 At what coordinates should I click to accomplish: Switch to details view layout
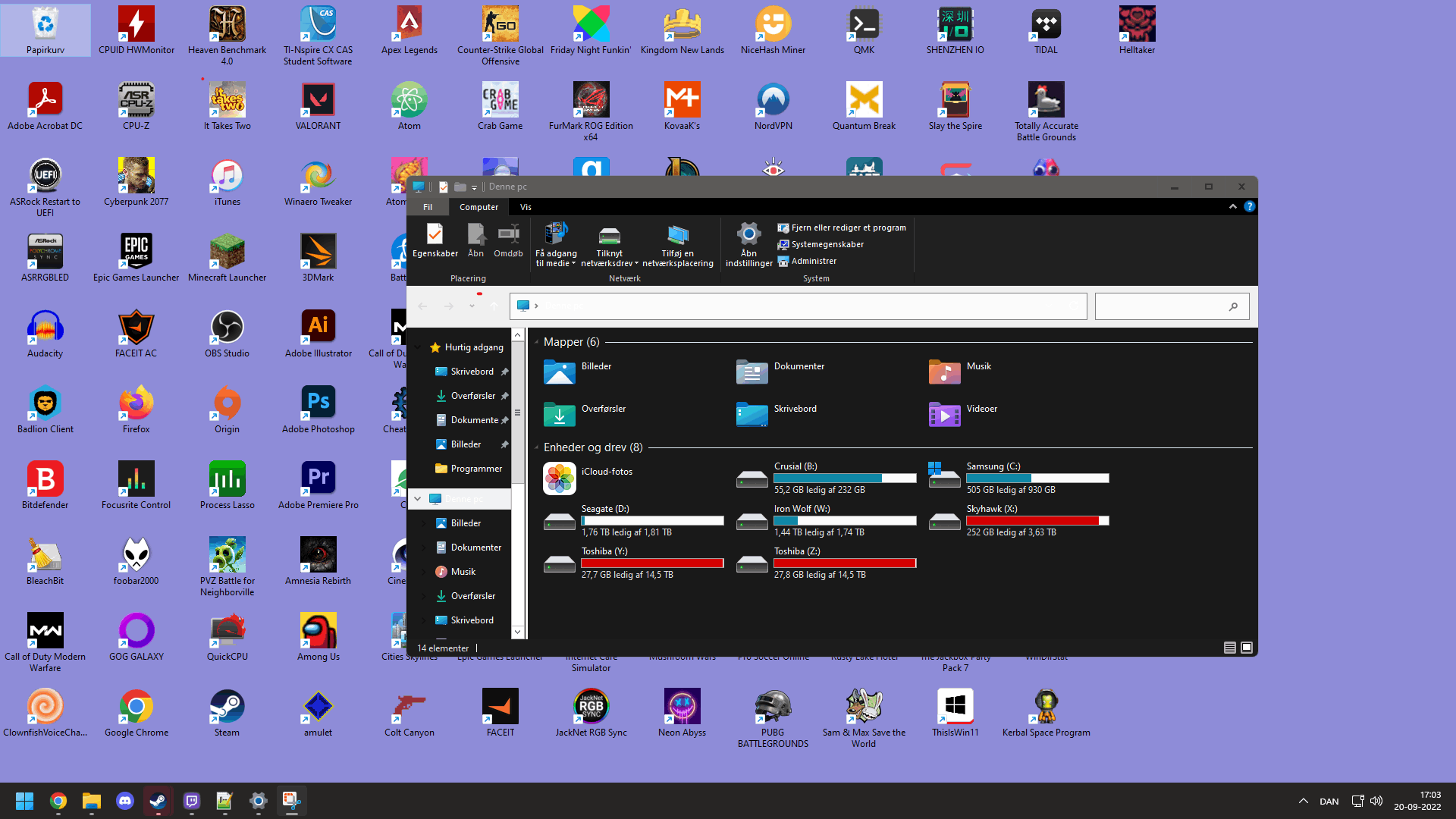coord(1230,648)
